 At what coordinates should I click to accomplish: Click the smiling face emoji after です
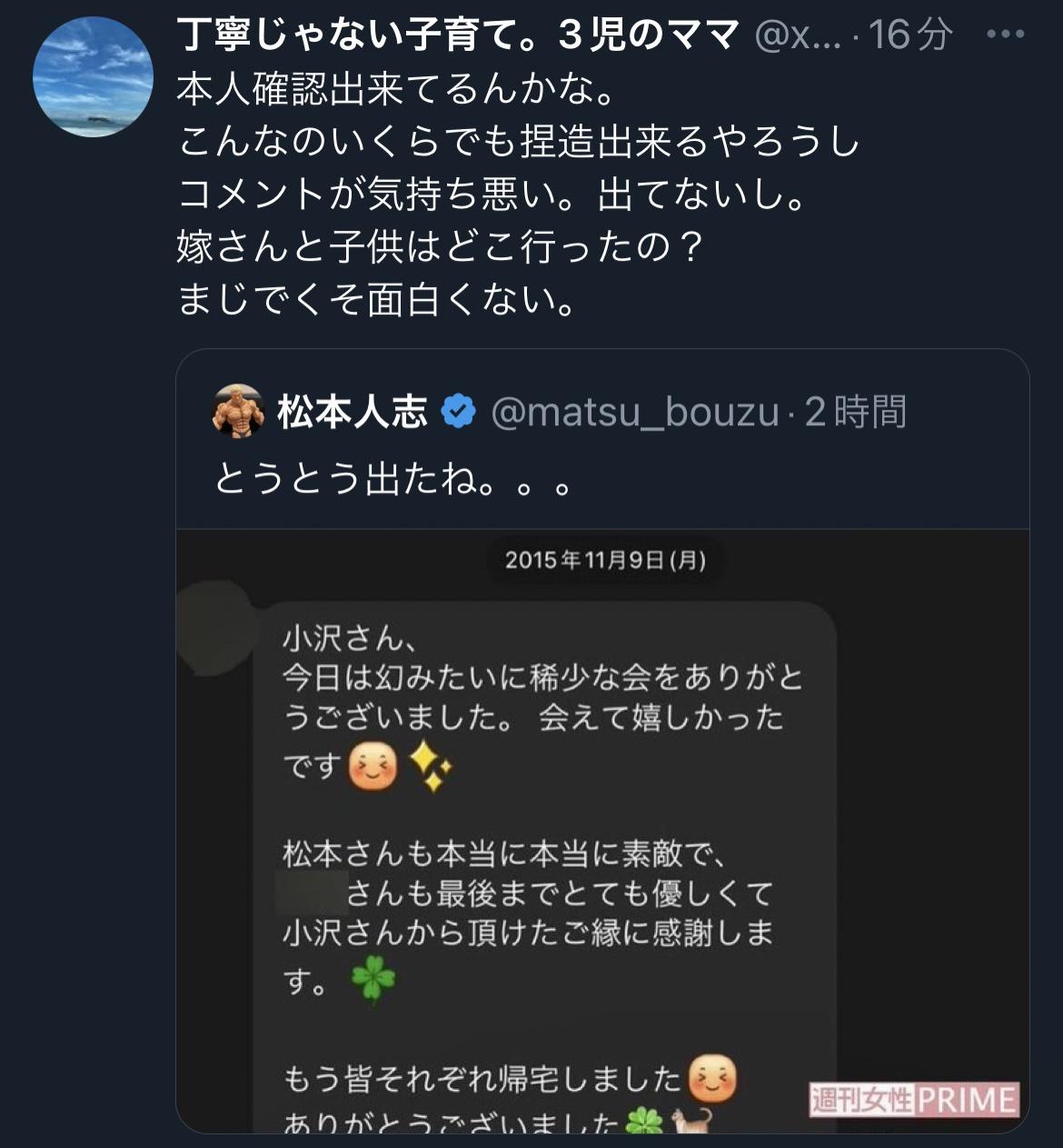[373, 765]
